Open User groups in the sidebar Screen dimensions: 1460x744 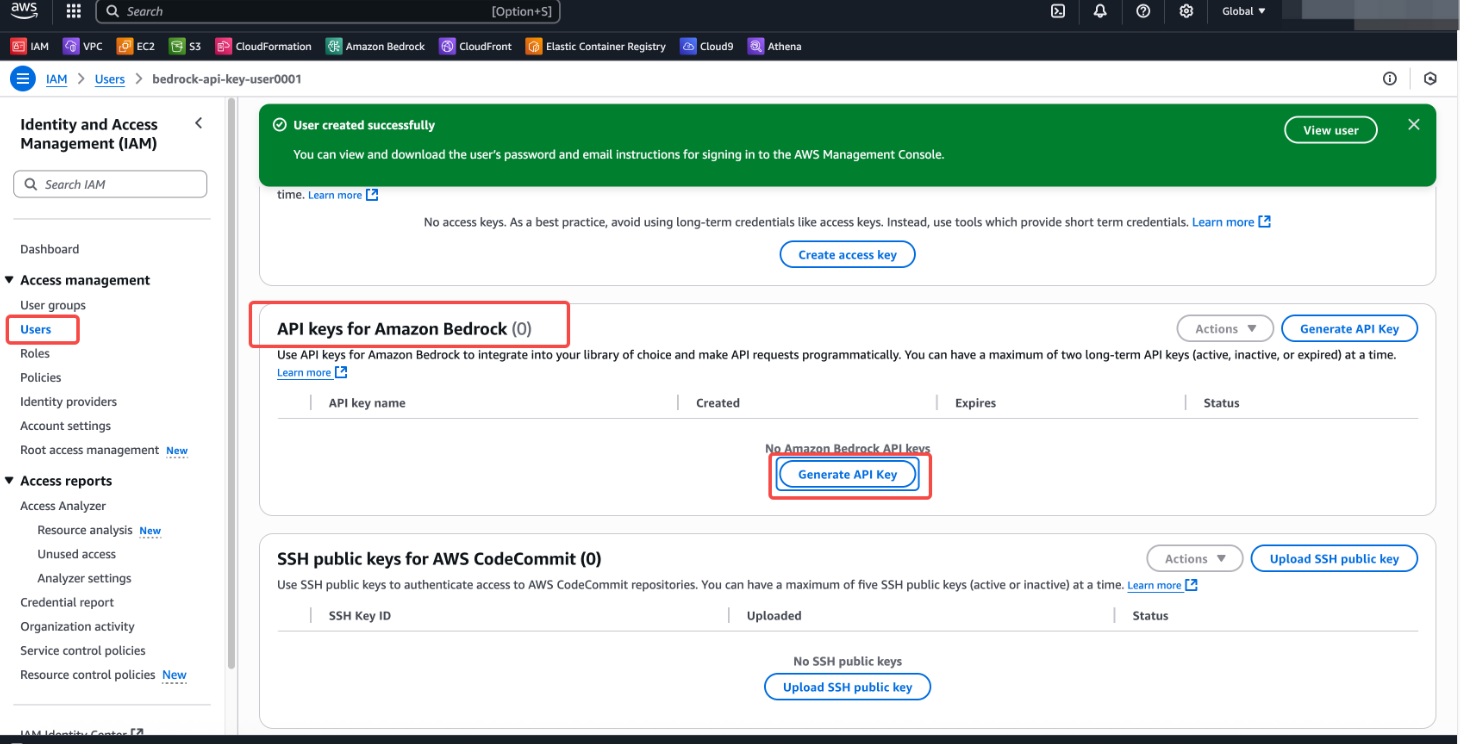pos(53,305)
